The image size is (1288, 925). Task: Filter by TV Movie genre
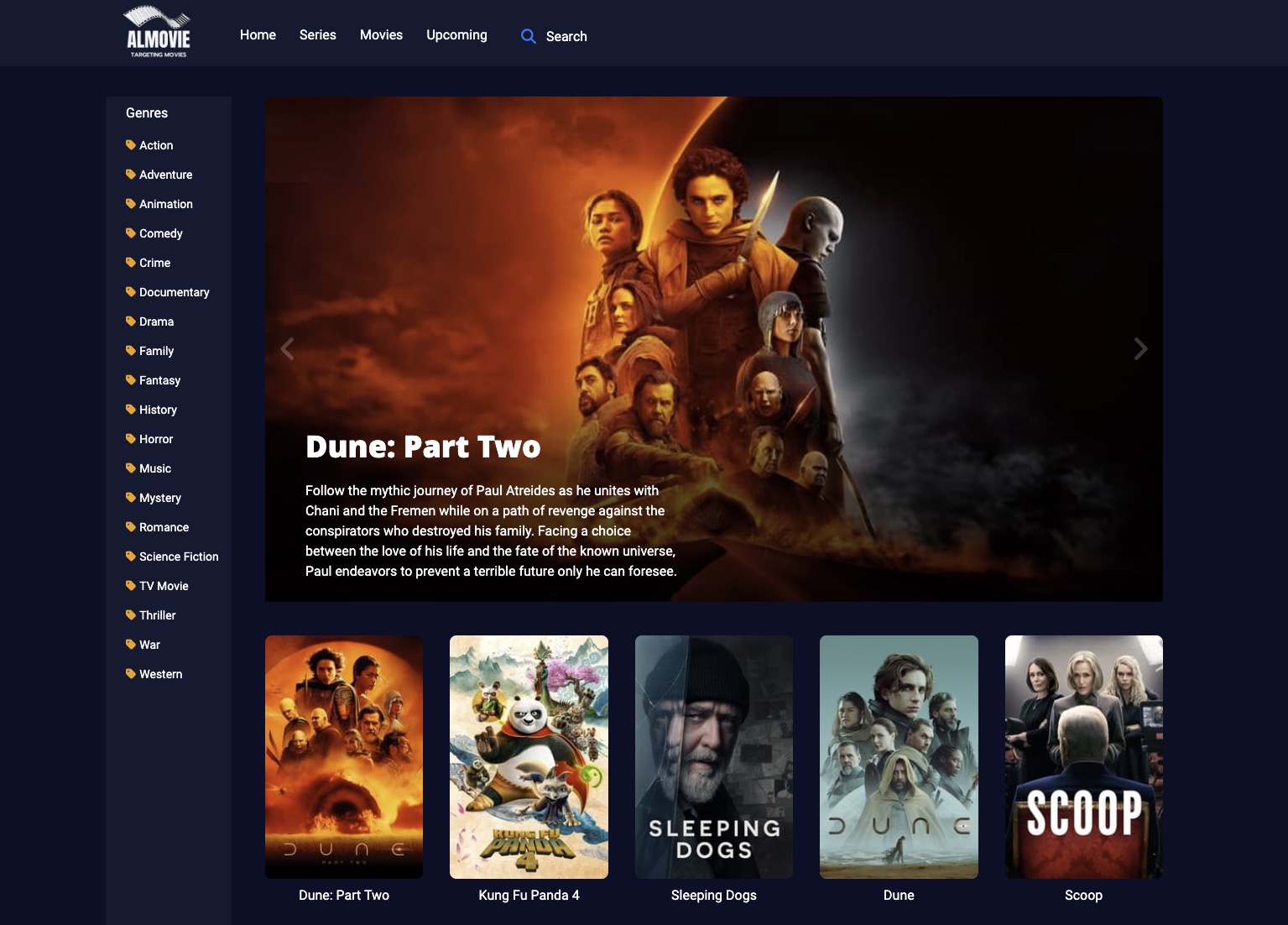[x=164, y=586]
